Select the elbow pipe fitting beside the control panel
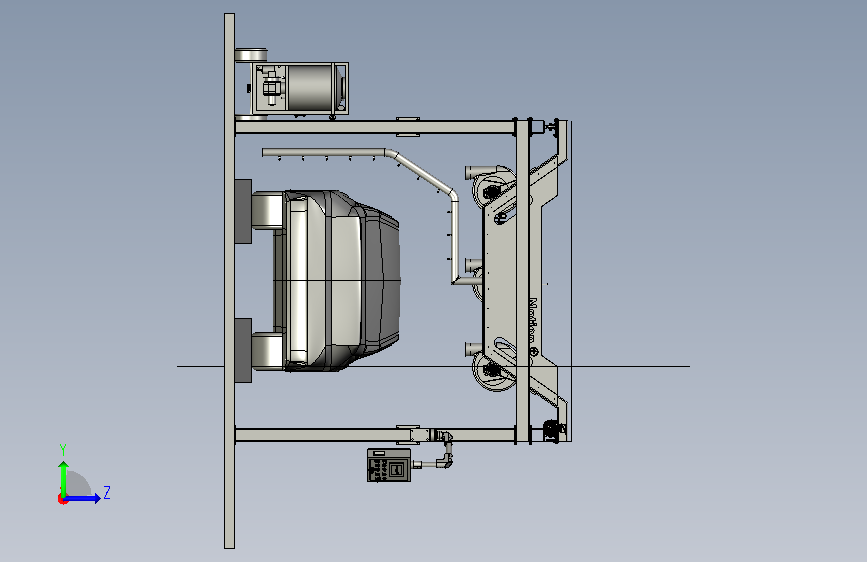 point(446,460)
